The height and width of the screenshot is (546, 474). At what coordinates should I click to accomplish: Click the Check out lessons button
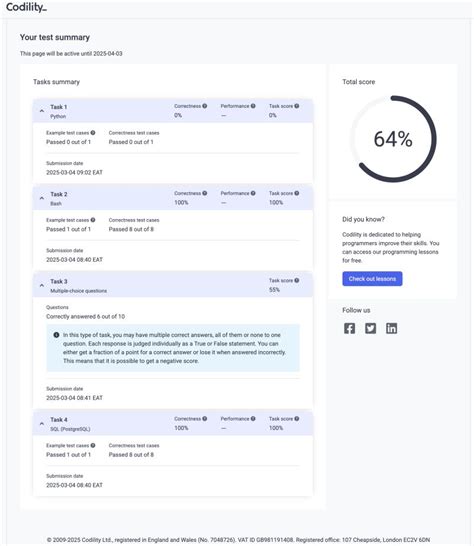372,279
